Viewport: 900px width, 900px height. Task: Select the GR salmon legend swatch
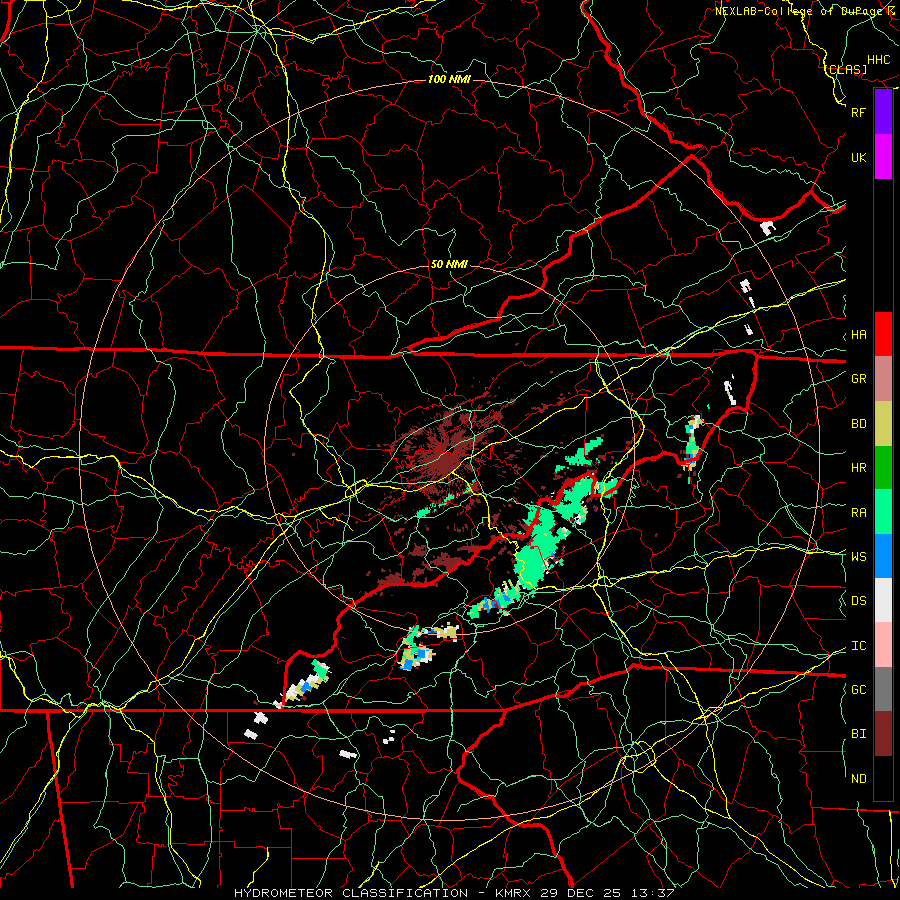pyautogui.click(x=883, y=379)
